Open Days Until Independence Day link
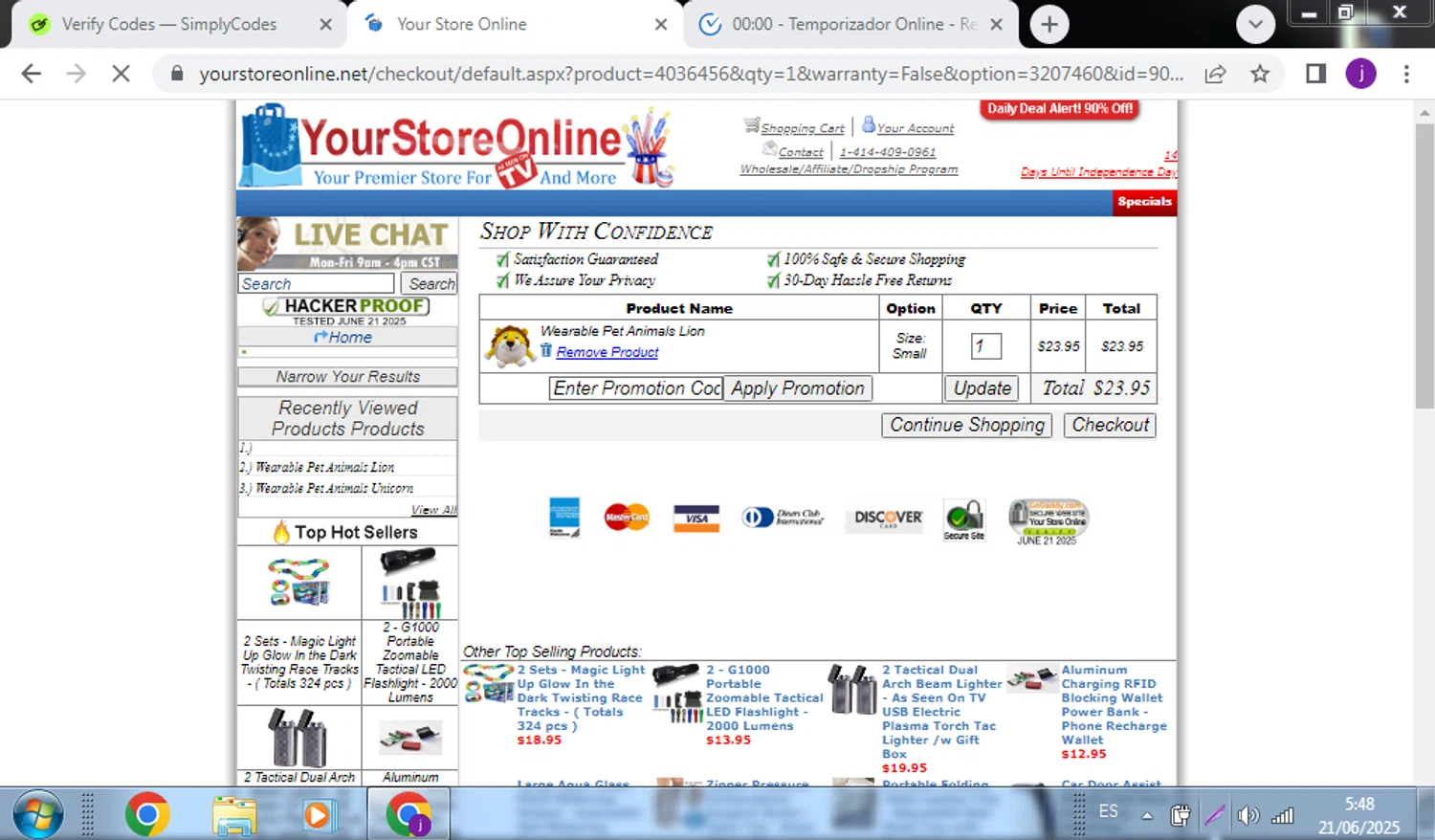Image resolution: width=1435 pixels, height=840 pixels. pyautogui.click(x=1098, y=172)
